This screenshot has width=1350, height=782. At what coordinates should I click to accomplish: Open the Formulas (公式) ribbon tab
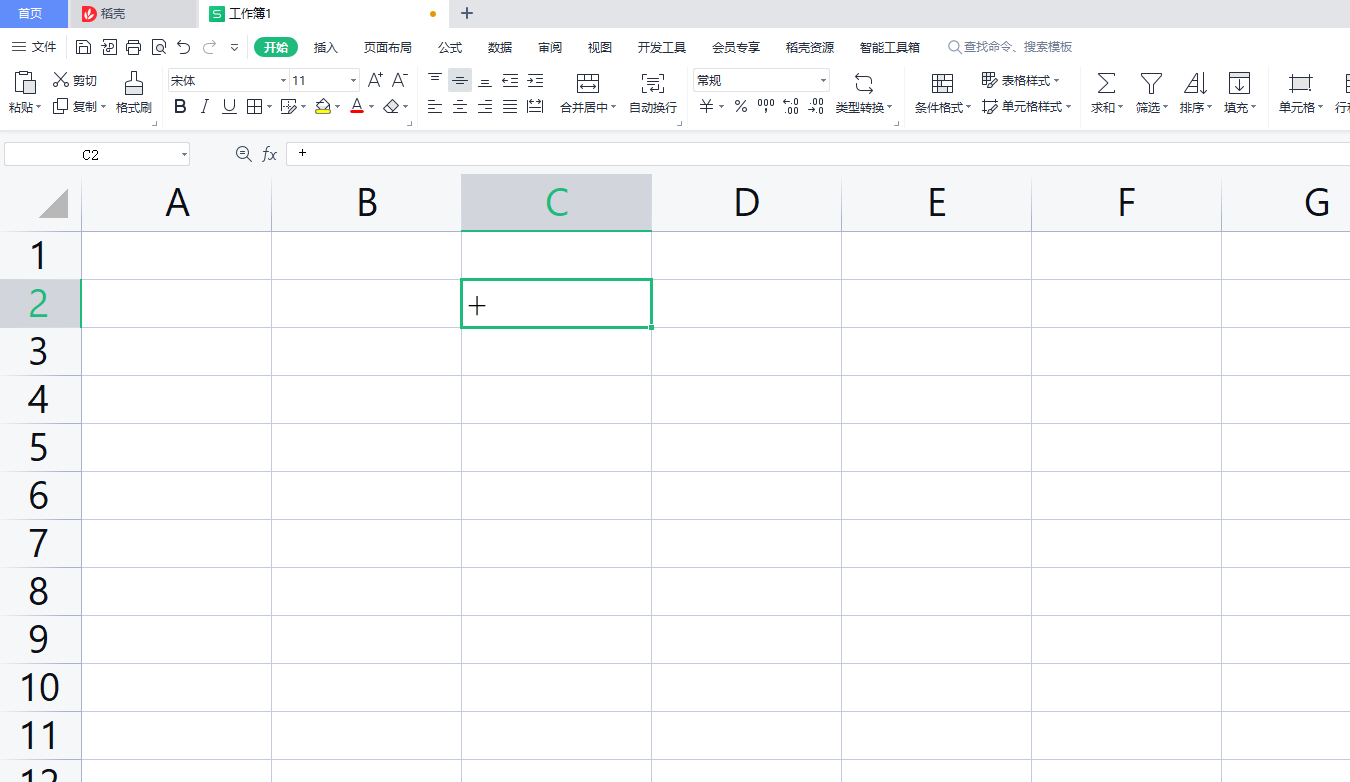(450, 47)
